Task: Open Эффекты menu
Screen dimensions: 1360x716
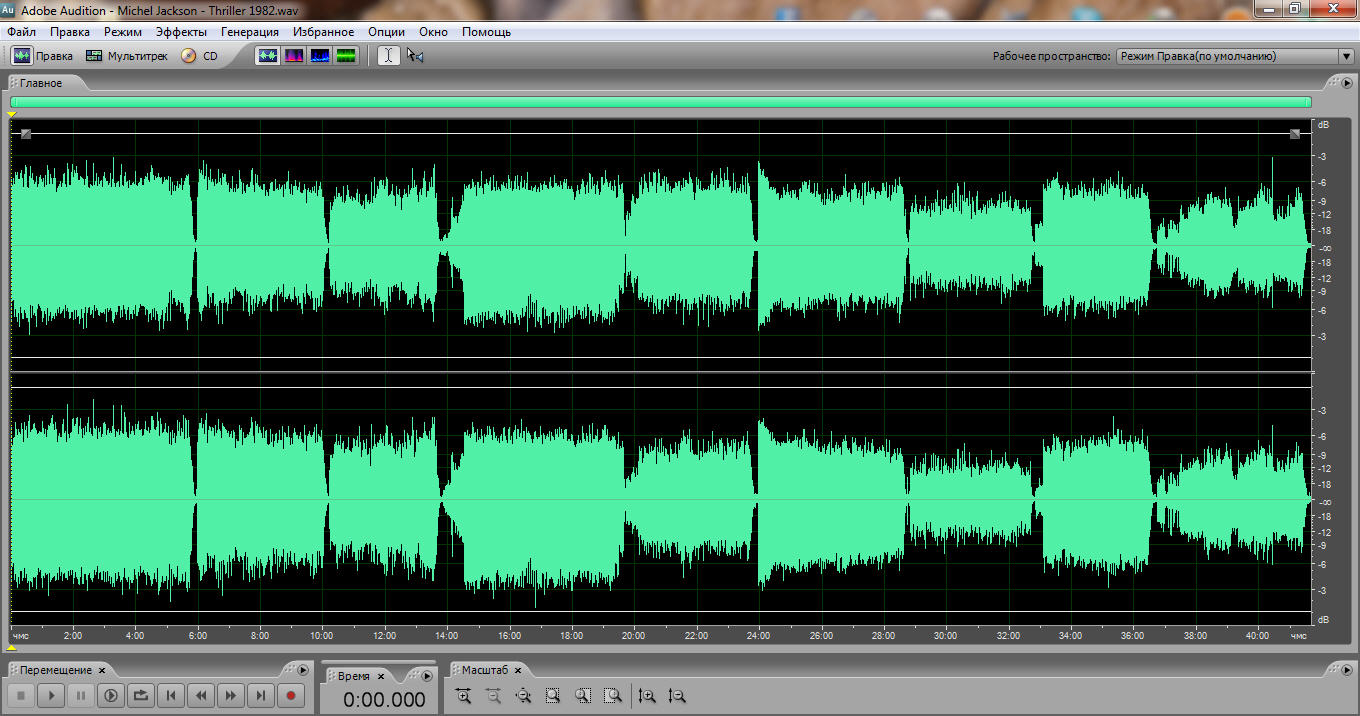Action: (181, 32)
